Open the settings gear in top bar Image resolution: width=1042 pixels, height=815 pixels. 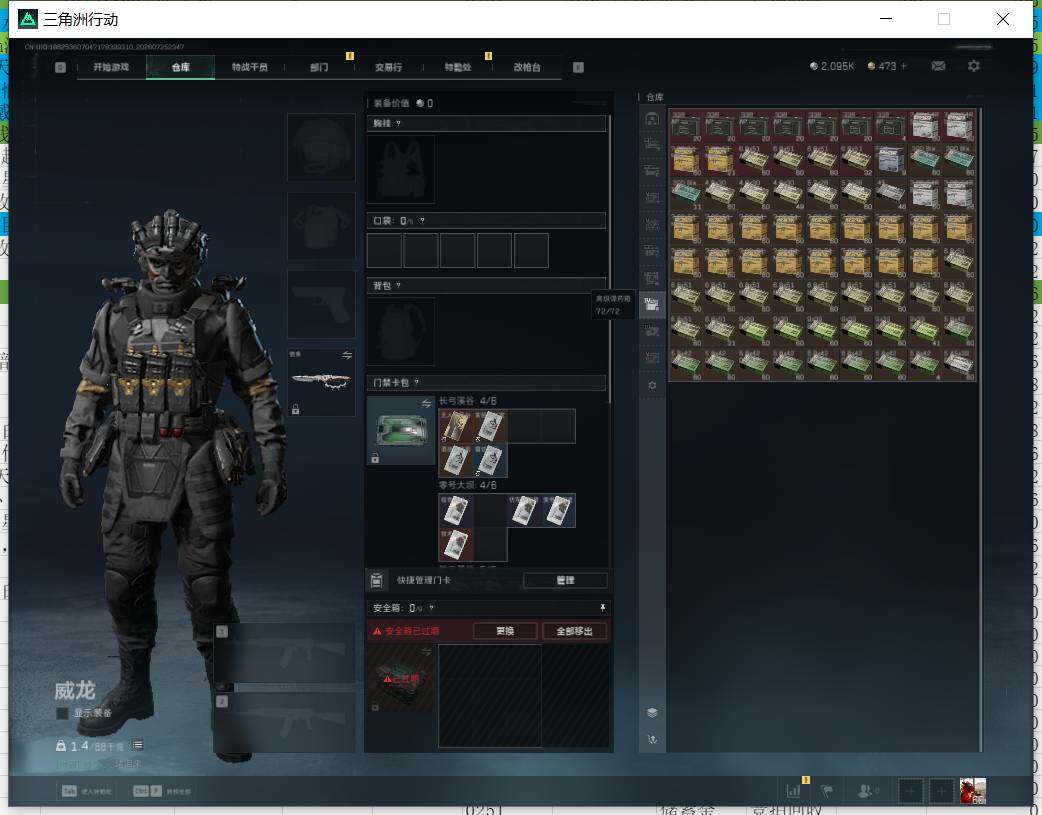point(974,66)
